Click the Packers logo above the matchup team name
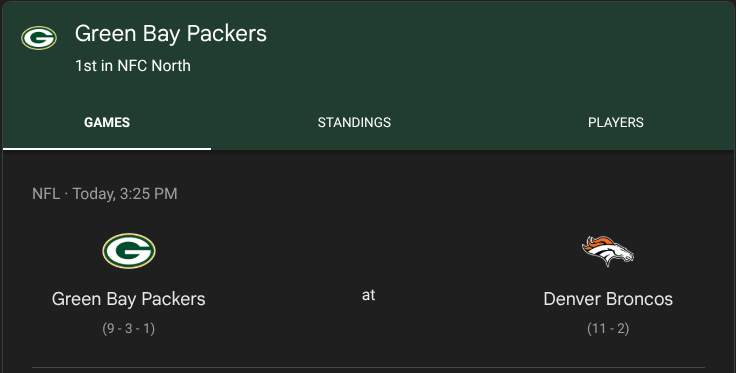The width and height of the screenshot is (736, 373). pyautogui.click(x=129, y=251)
